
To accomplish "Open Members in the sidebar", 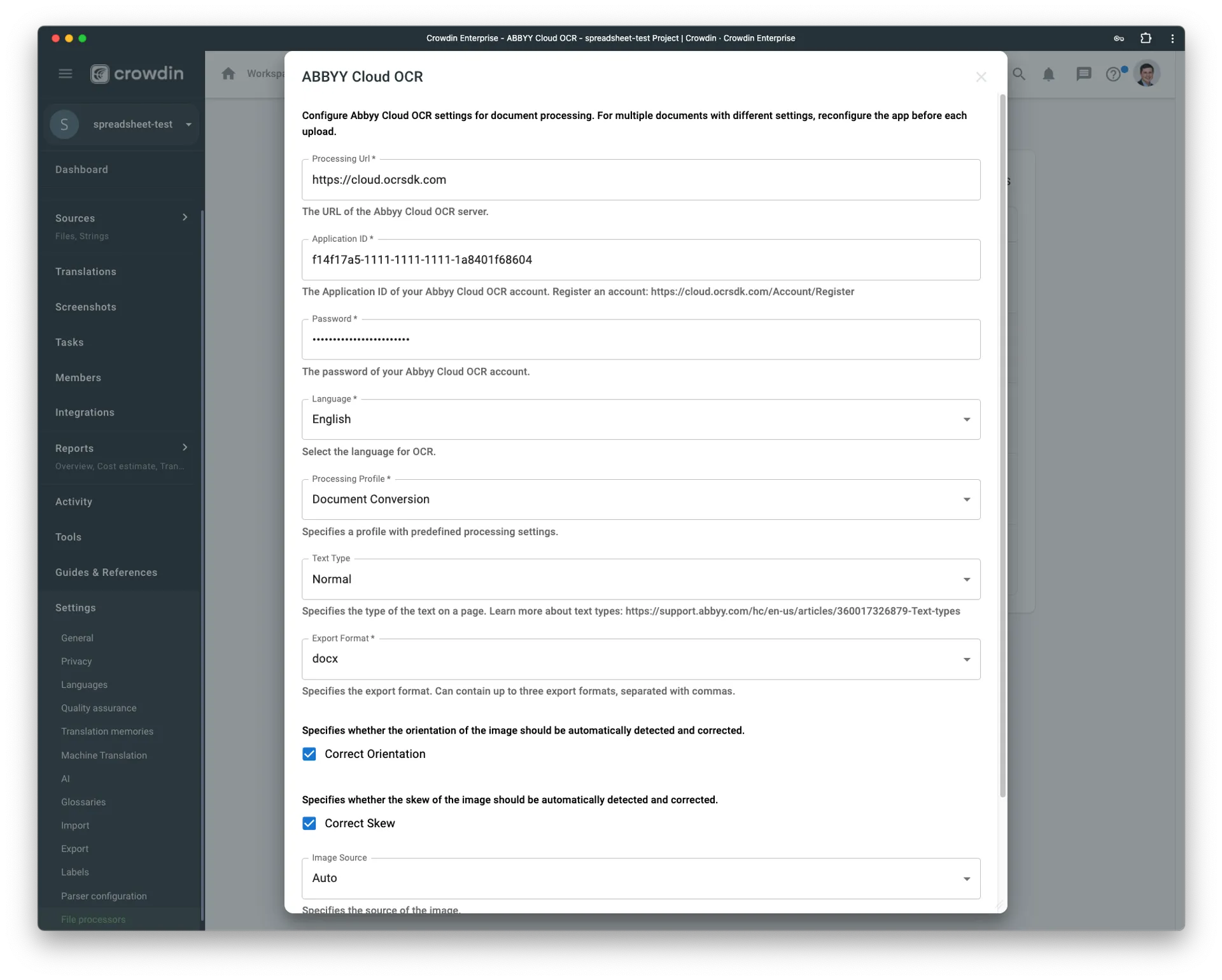I will [78, 378].
